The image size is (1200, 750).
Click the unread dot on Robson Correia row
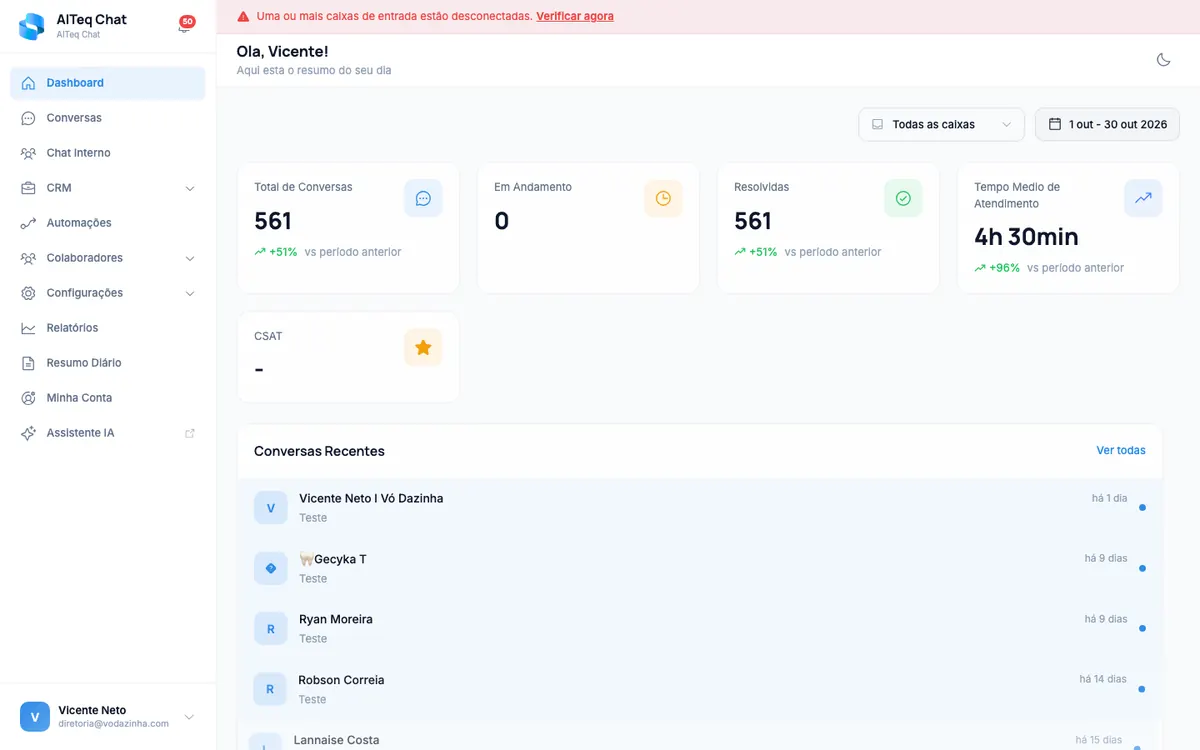pos(1142,689)
